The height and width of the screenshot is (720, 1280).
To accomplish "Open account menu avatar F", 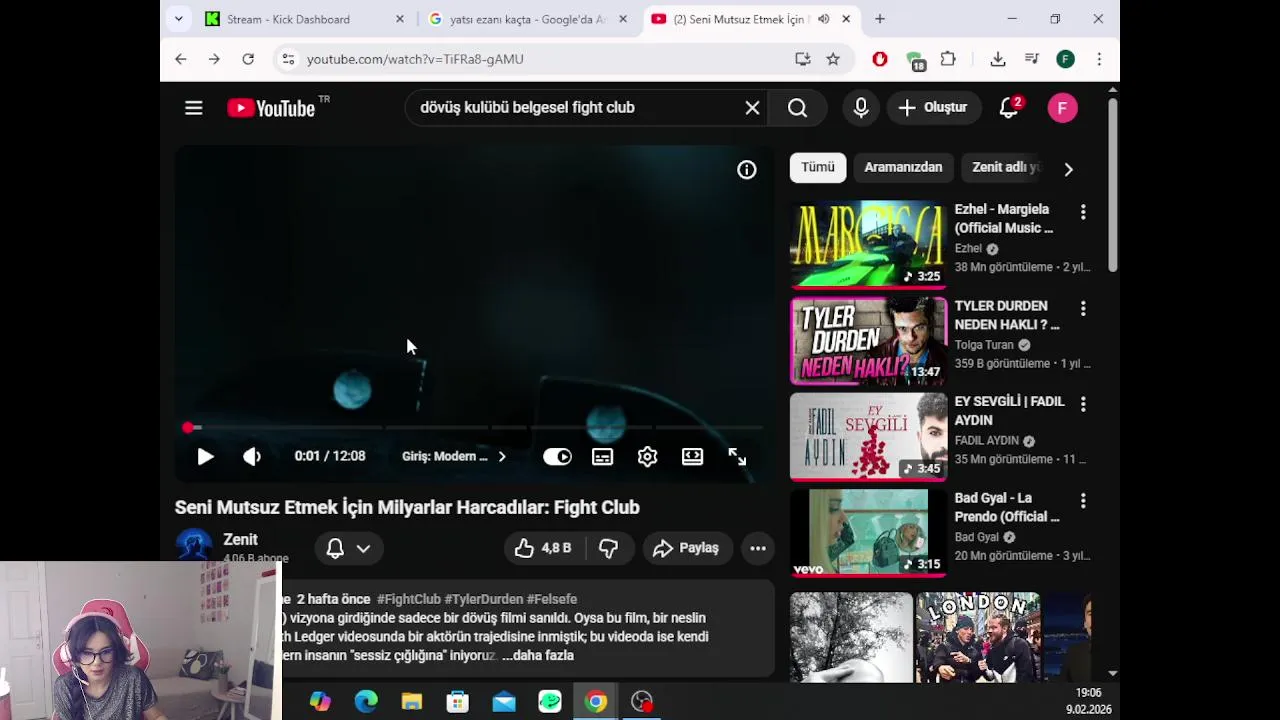I will click(x=1062, y=108).
